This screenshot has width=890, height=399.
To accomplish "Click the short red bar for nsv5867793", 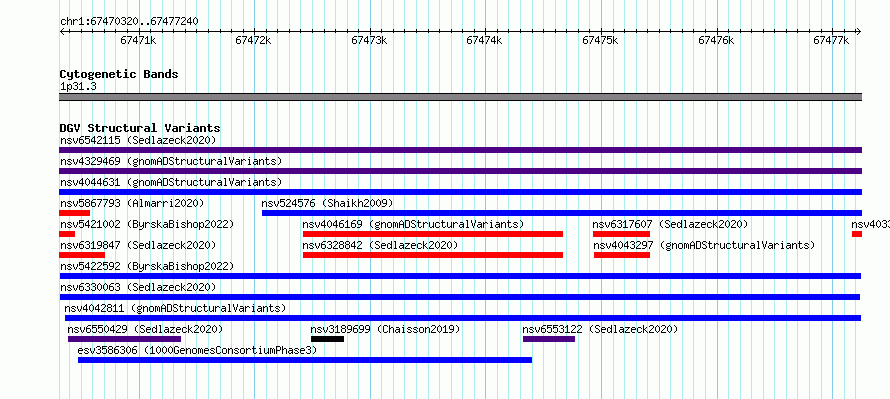I will [x=74, y=213].
